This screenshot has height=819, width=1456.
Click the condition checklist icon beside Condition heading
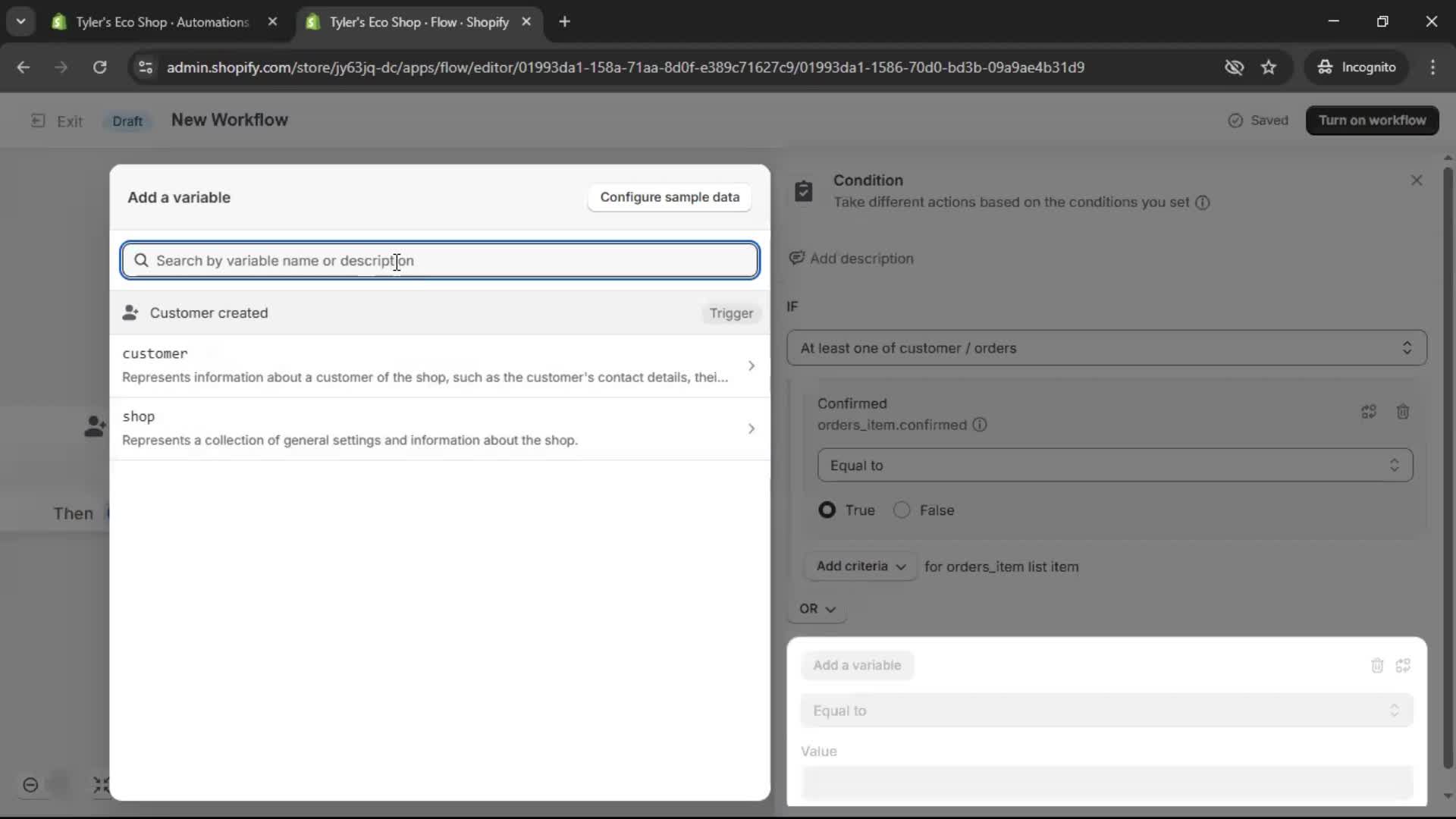[x=805, y=190]
